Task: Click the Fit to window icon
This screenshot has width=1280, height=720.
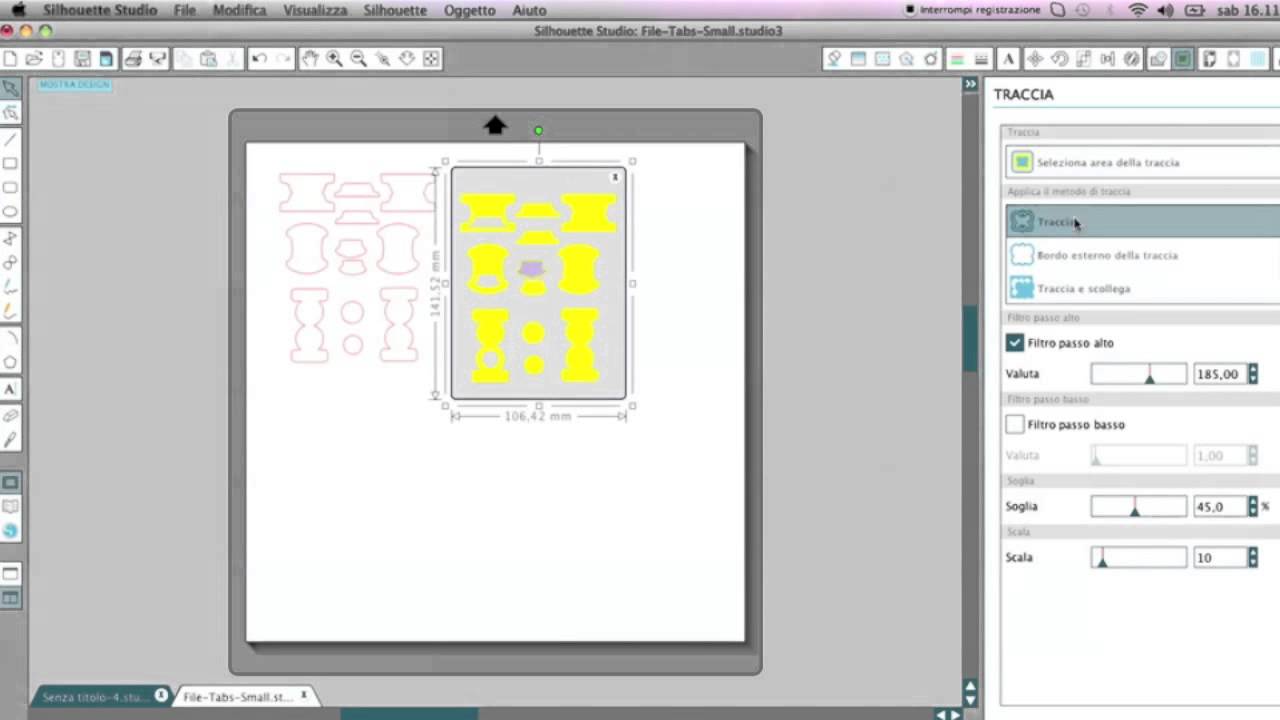Action: (431, 59)
